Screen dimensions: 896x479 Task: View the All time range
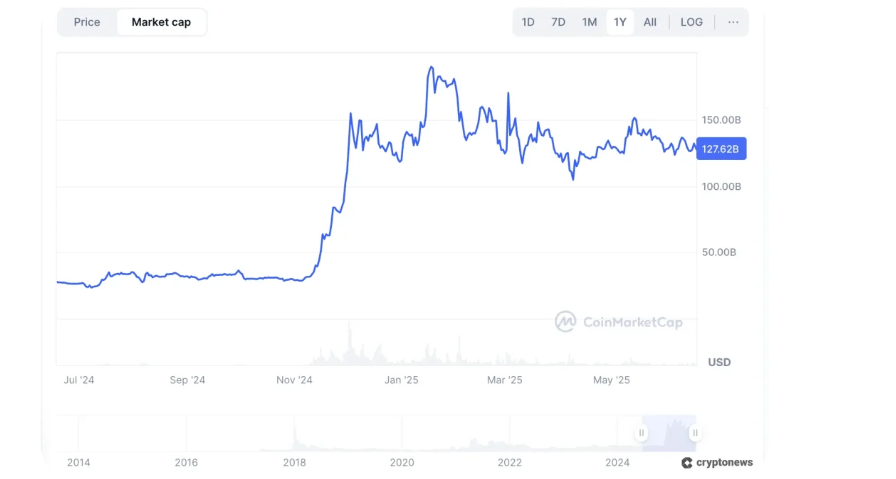point(650,22)
